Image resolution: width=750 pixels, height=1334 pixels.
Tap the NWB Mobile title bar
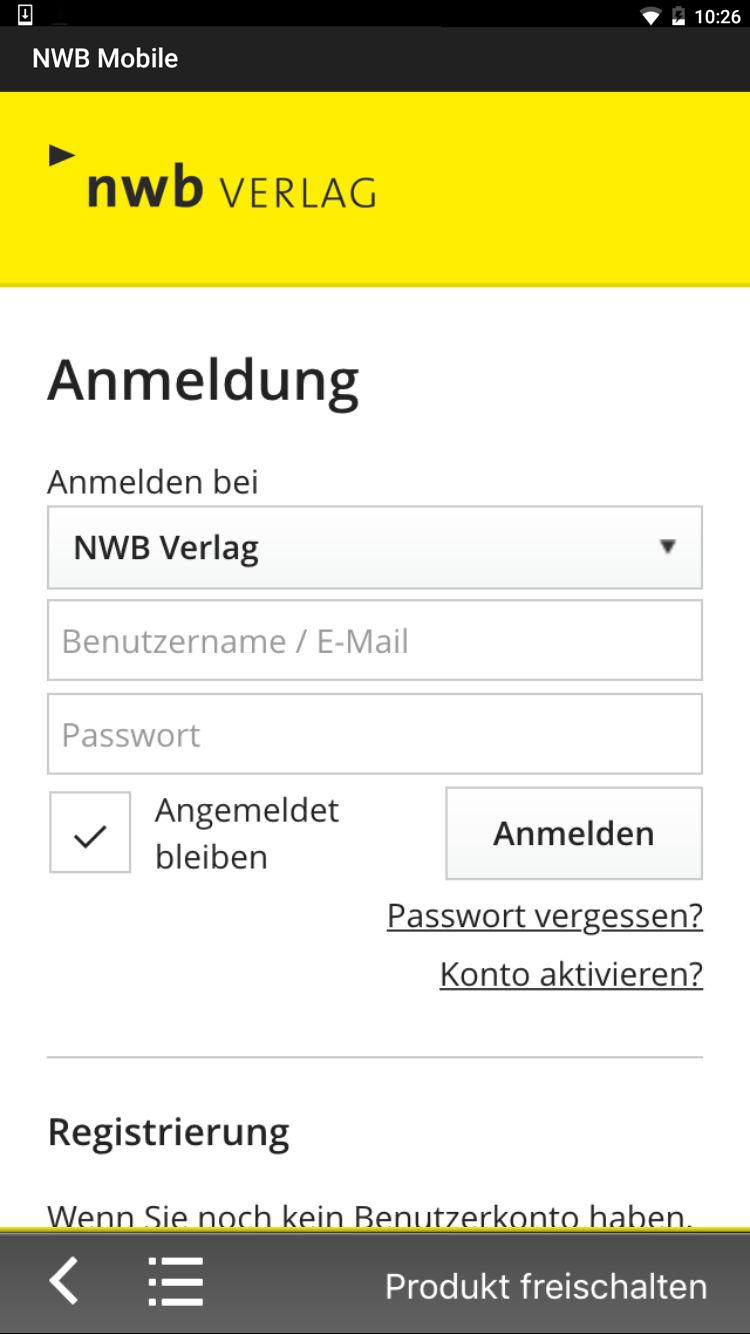(106, 57)
